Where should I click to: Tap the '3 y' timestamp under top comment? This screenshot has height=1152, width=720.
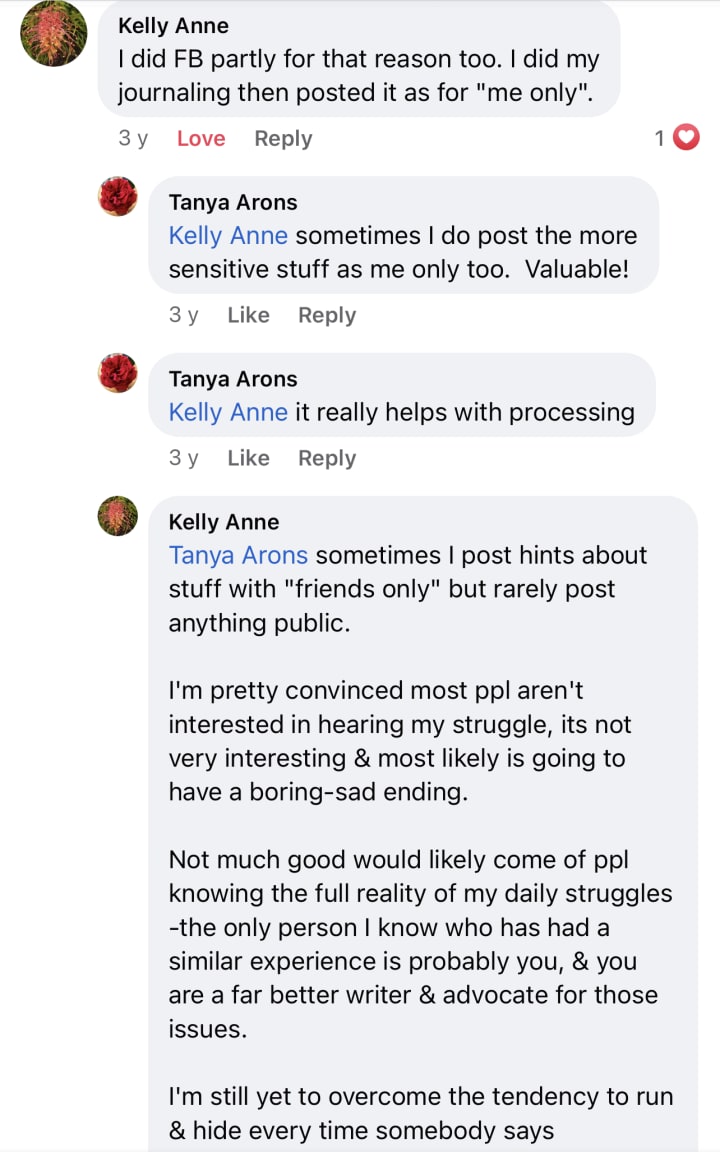click(133, 139)
